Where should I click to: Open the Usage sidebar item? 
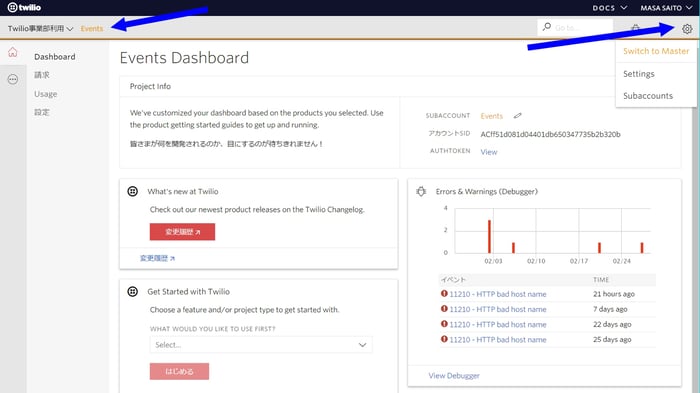tap(46, 94)
